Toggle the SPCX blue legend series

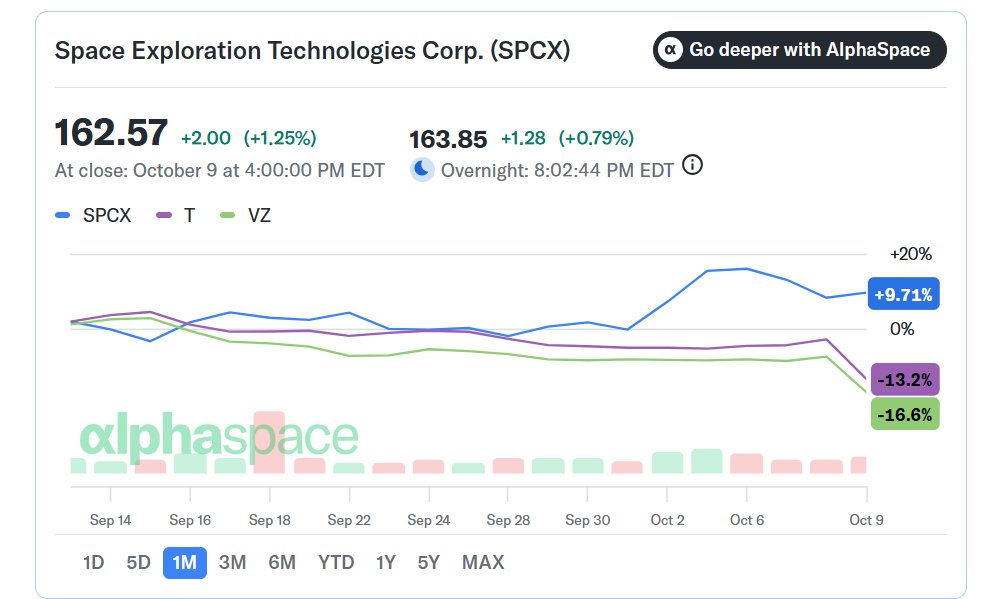tap(93, 215)
